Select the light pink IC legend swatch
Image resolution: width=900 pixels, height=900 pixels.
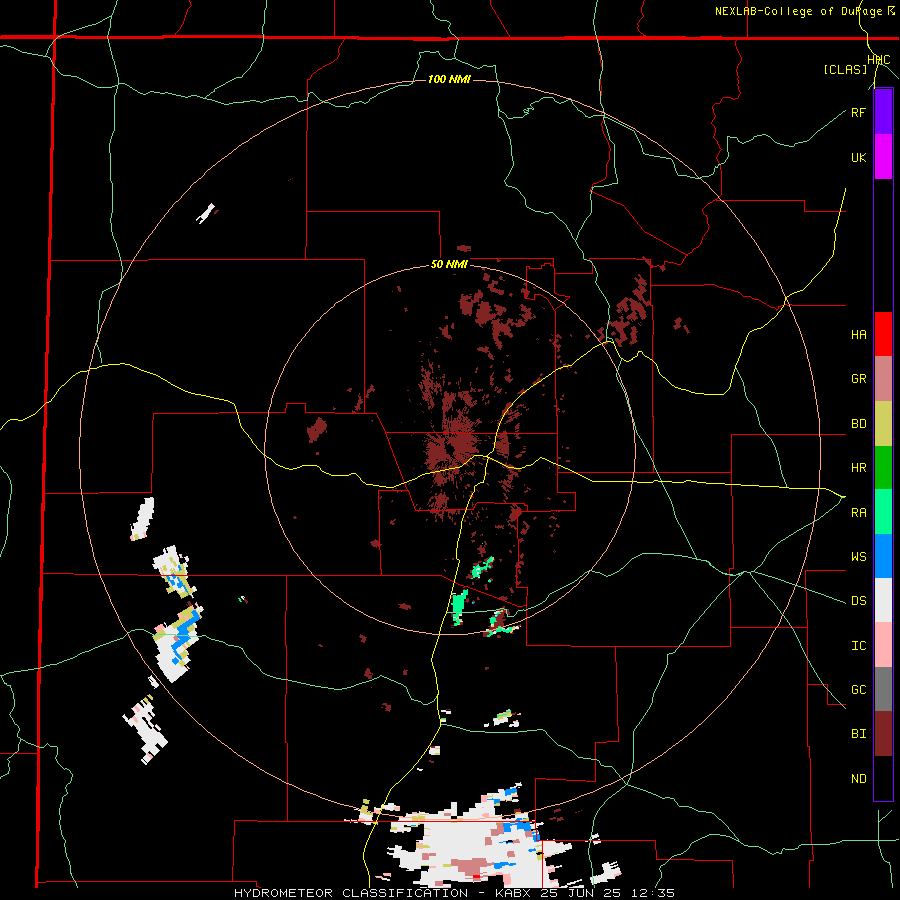coord(883,645)
